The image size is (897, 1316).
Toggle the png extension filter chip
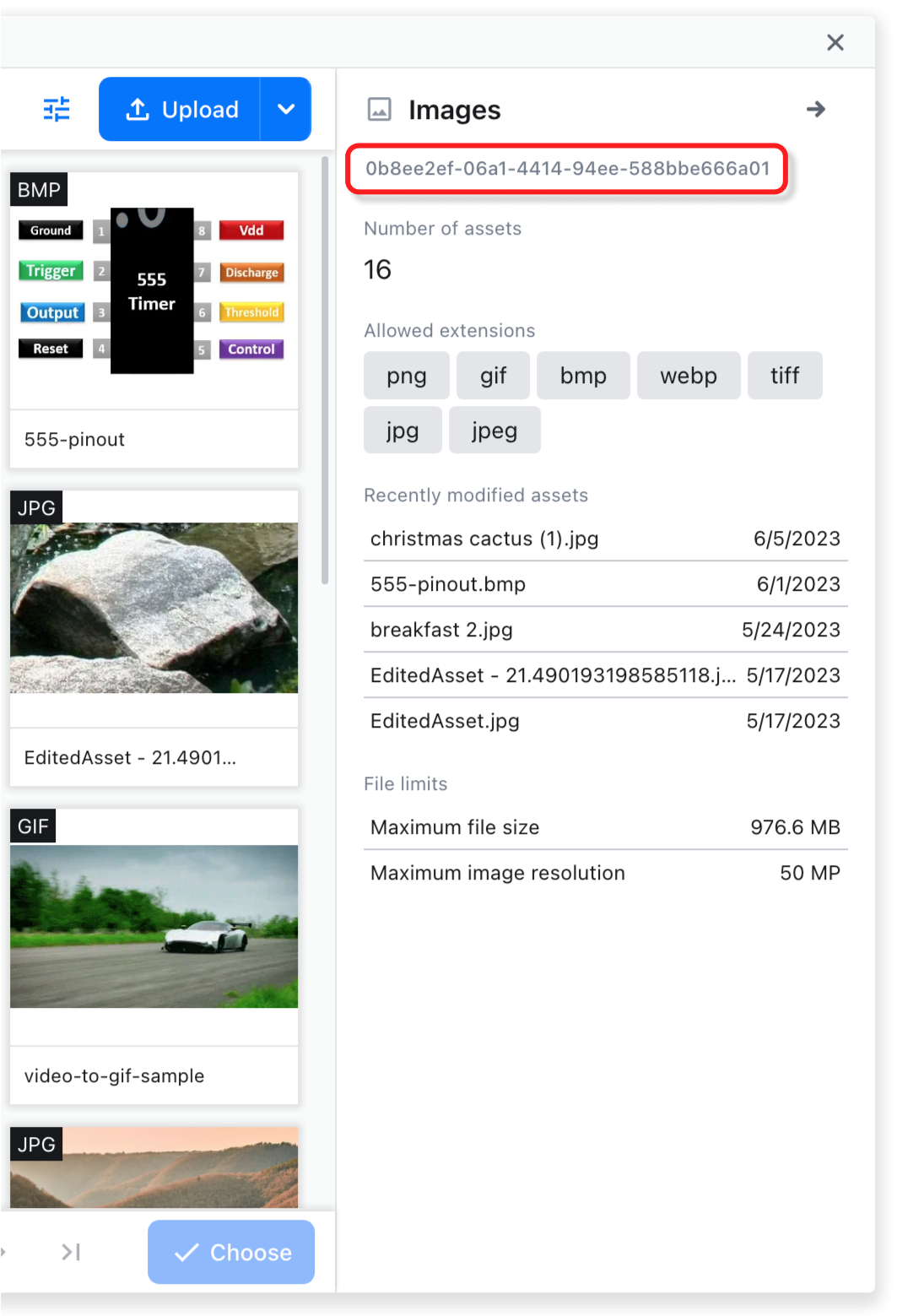tap(406, 376)
